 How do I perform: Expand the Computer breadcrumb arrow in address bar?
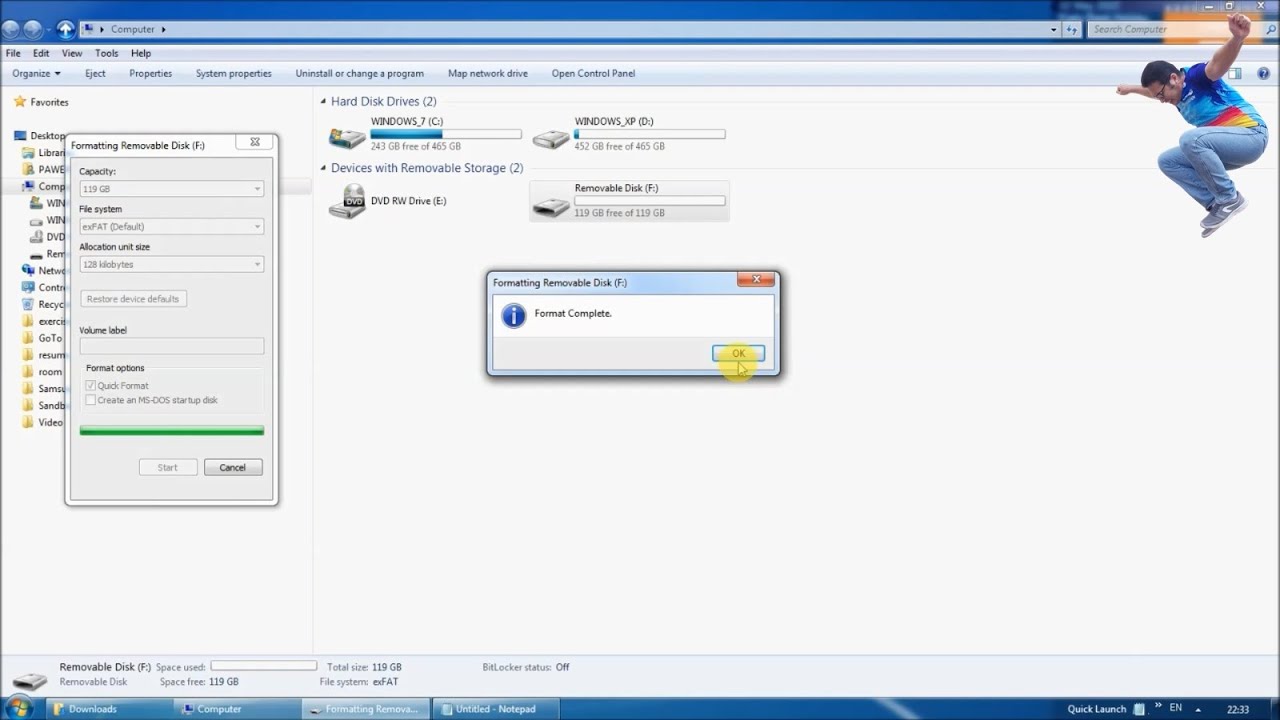click(x=163, y=29)
